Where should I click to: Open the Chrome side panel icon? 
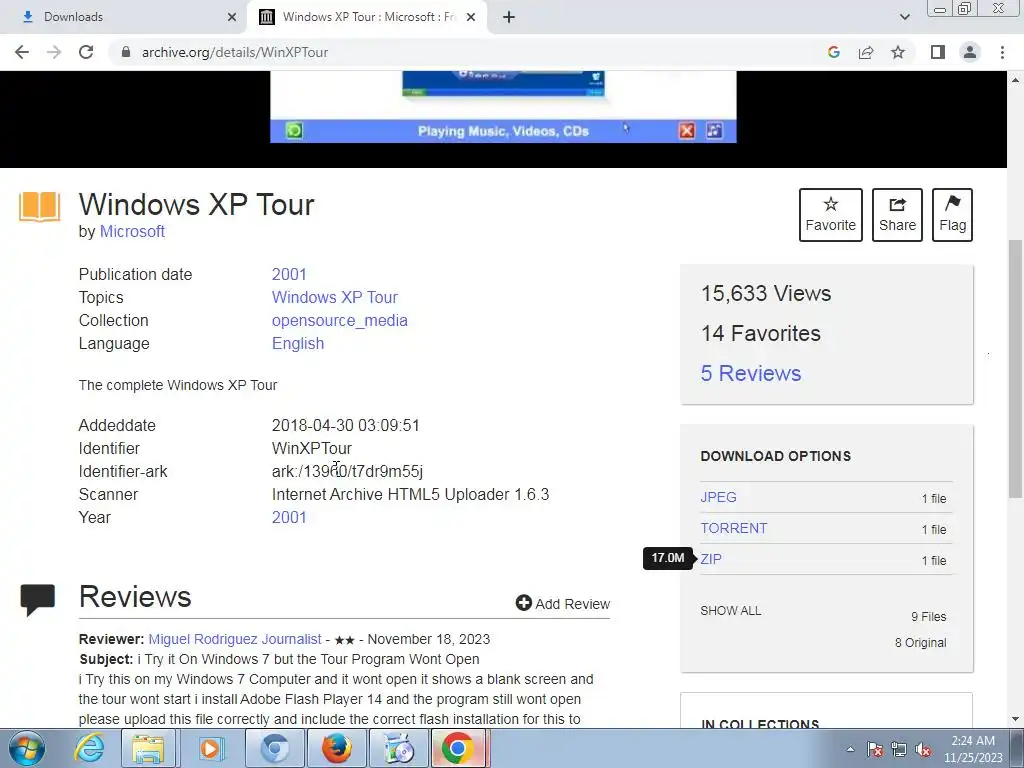938,52
